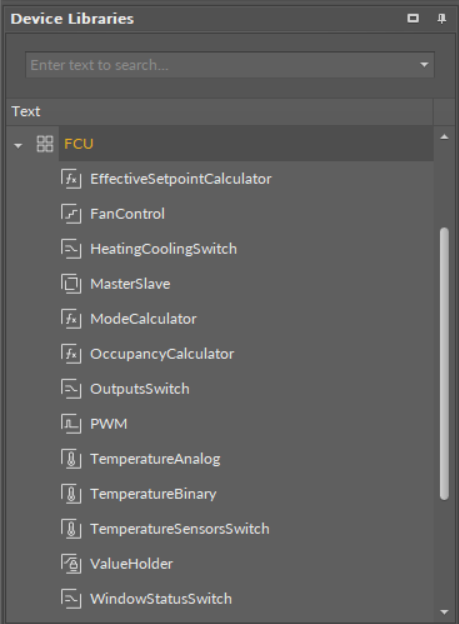The image size is (459, 624).
Task: Click the scroll up arrow in the list
Action: [444, 137]
